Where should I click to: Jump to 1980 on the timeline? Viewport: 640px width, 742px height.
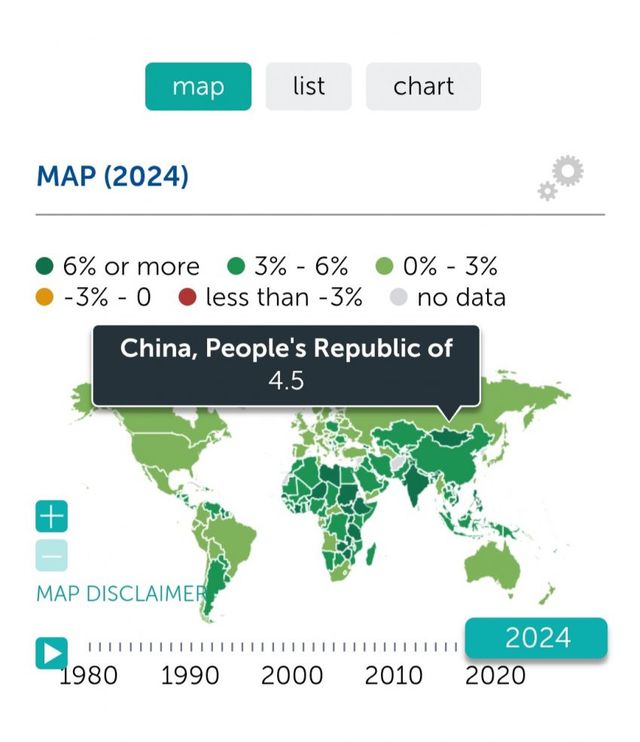(x=88, y=675)
